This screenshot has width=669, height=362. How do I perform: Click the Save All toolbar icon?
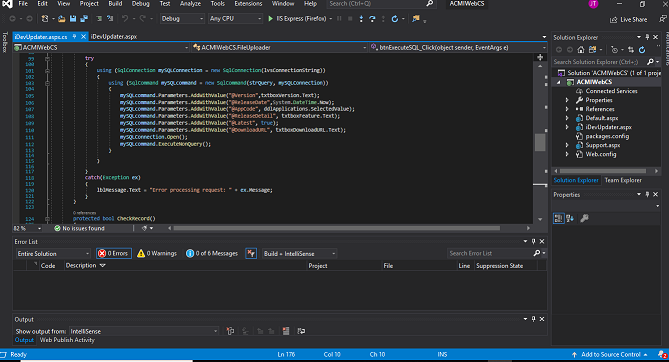click(x=84, y=19)
